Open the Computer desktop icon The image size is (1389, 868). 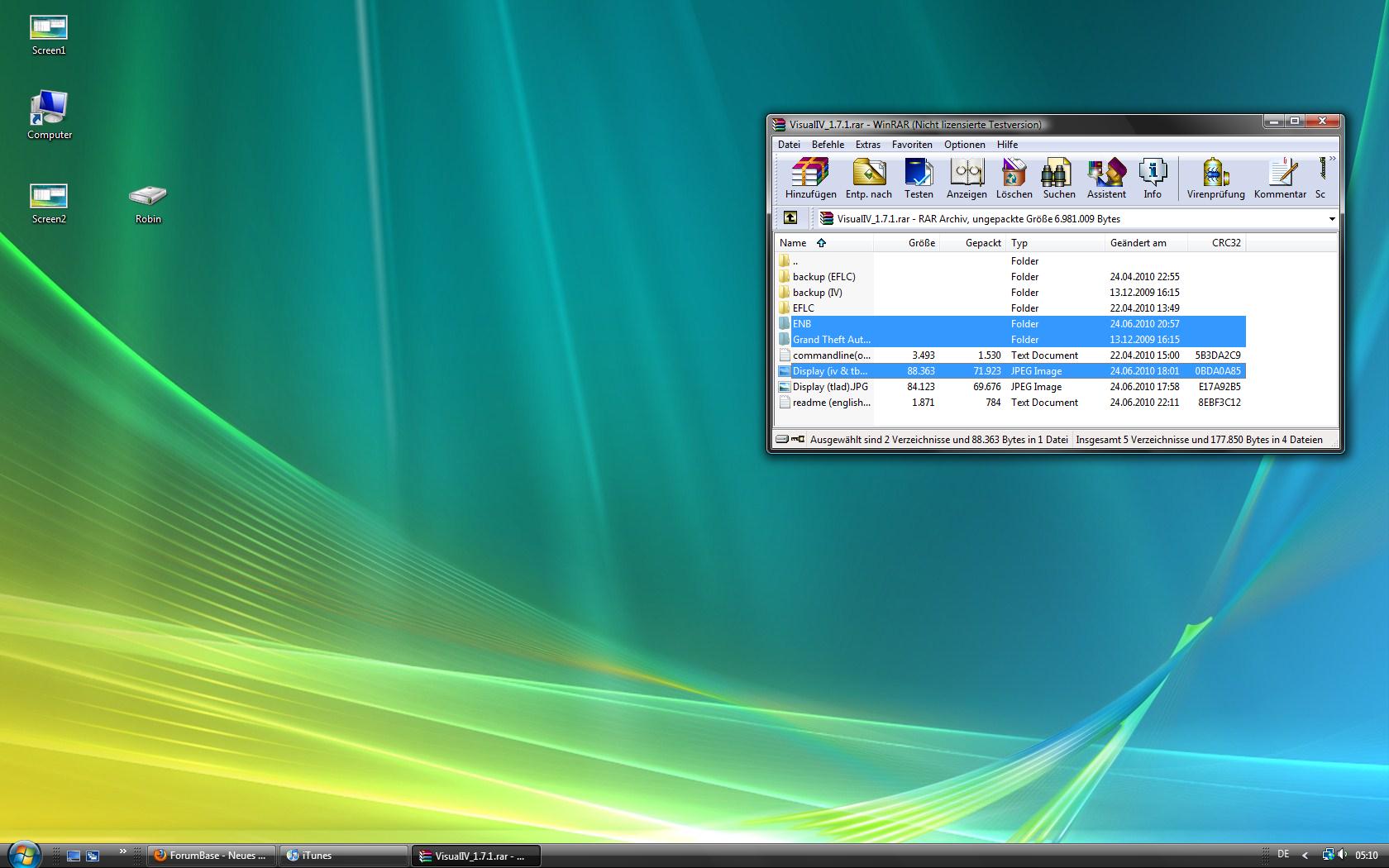(50, 116)
